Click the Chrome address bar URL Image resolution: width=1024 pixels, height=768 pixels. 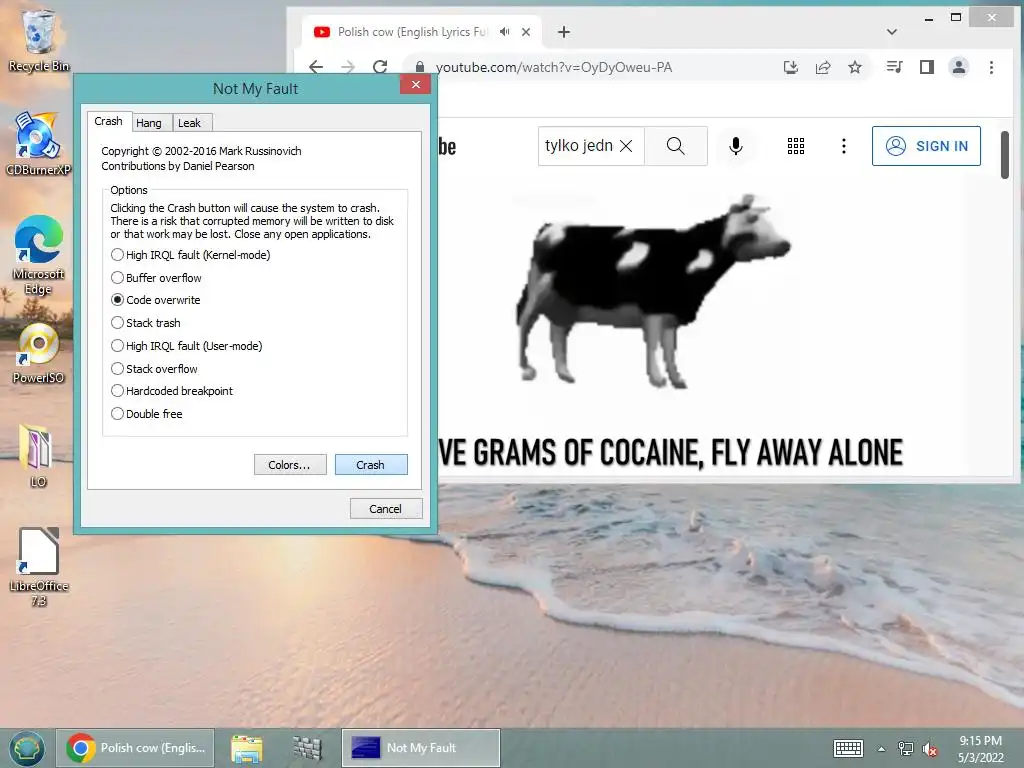point(554,67)
